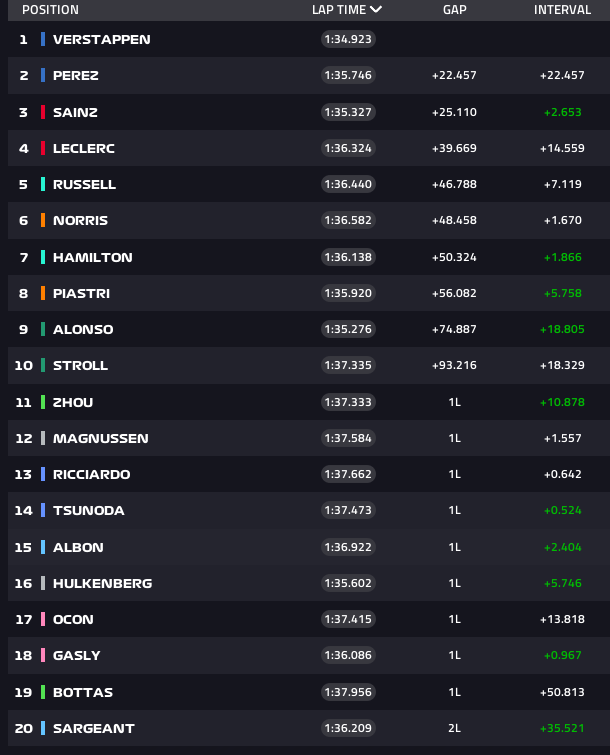Click Sargeant's 2L gap value
Screen dimensions: 610x755
(454, 728)
